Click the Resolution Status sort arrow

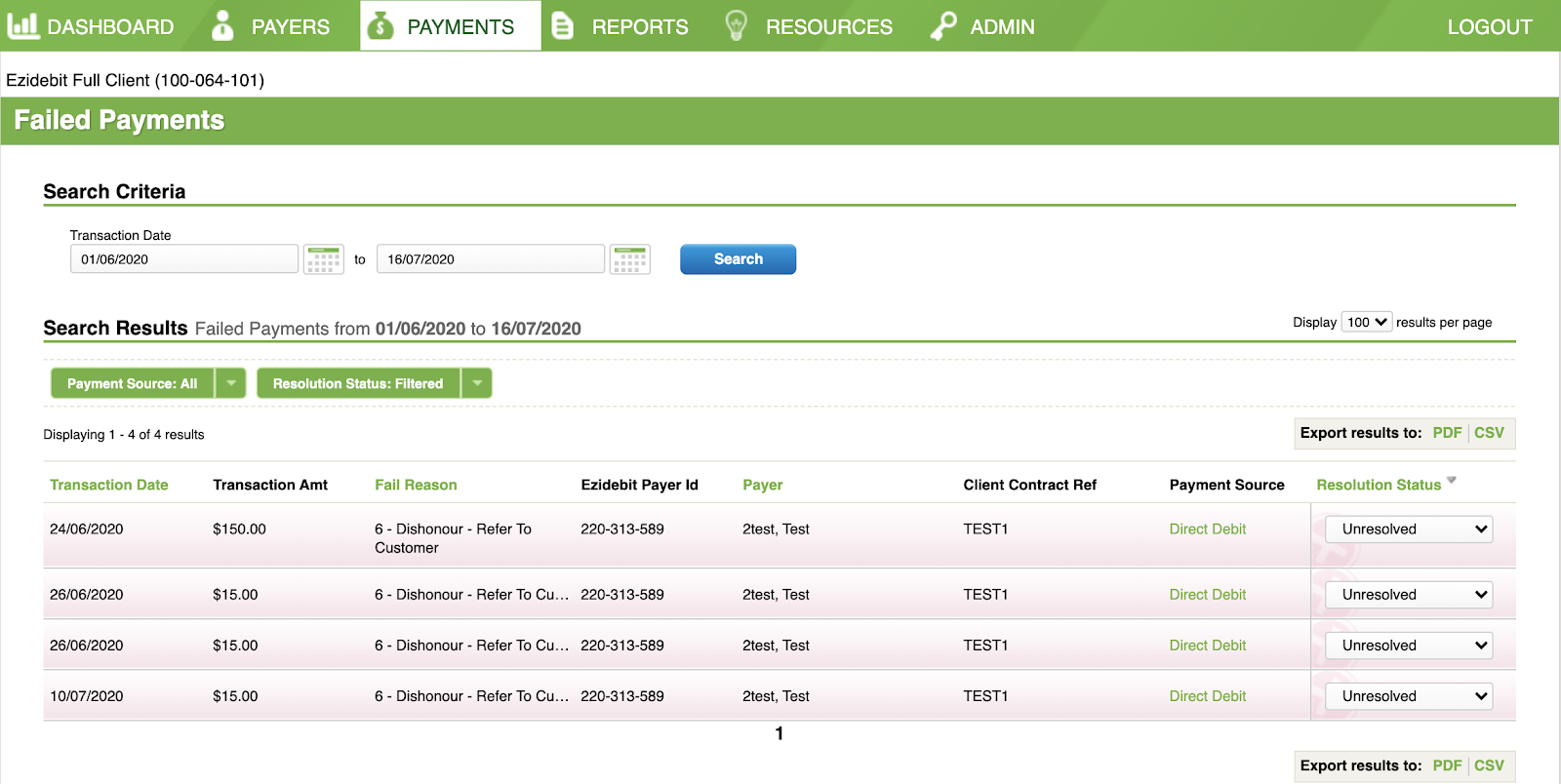pyautogui.click(x=1452, y=480)
